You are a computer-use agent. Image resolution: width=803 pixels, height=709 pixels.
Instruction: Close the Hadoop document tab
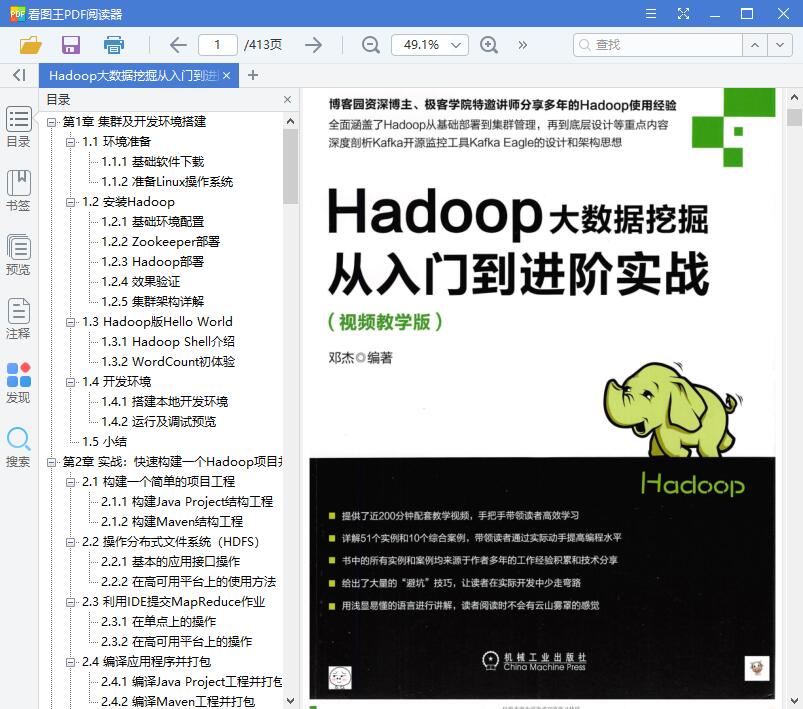click(226, 75)
